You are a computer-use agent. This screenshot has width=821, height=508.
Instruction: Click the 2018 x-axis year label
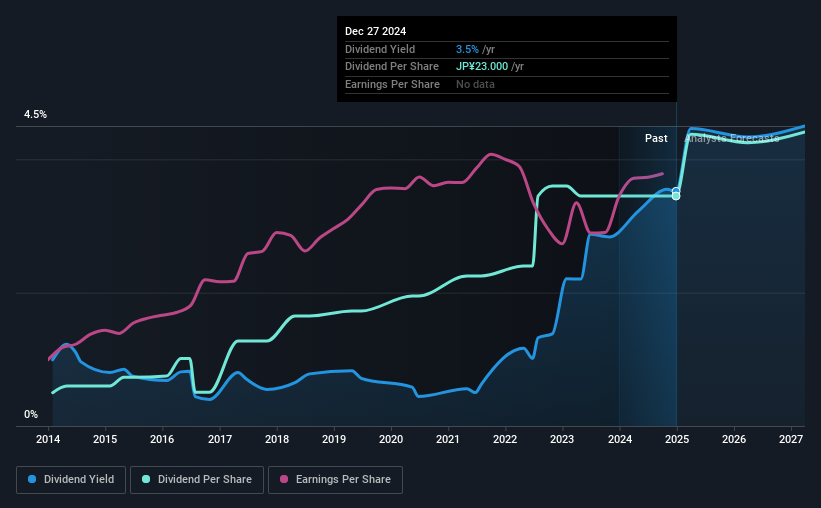pos(276,439)
